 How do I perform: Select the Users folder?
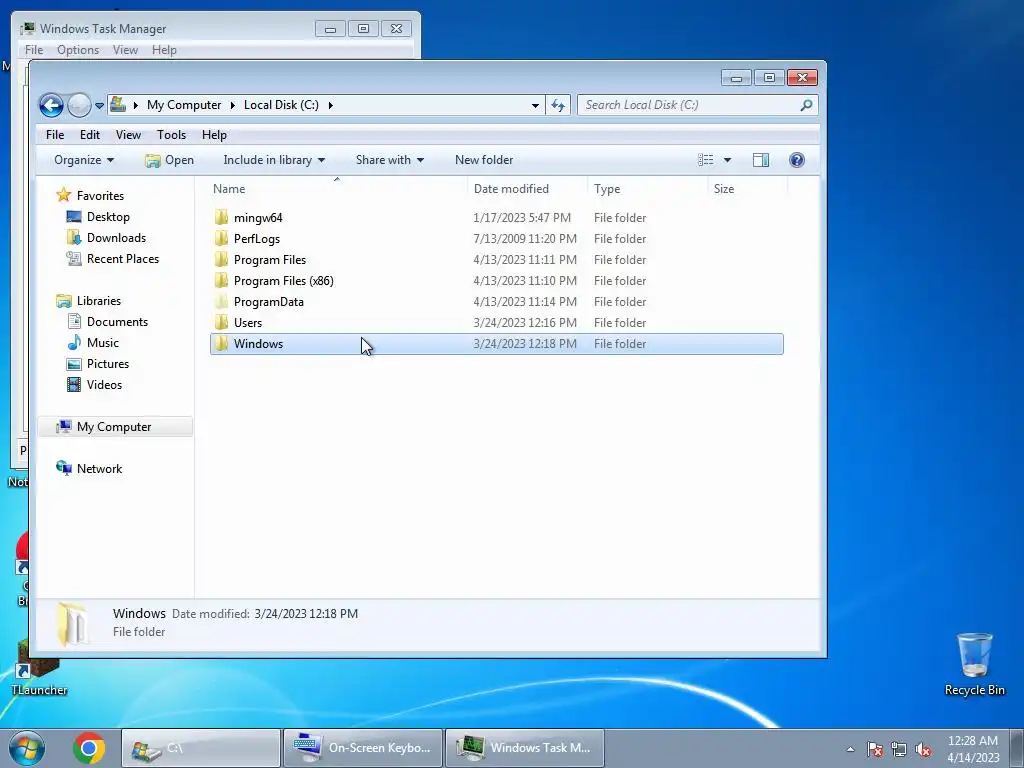[x=496, y=322]
